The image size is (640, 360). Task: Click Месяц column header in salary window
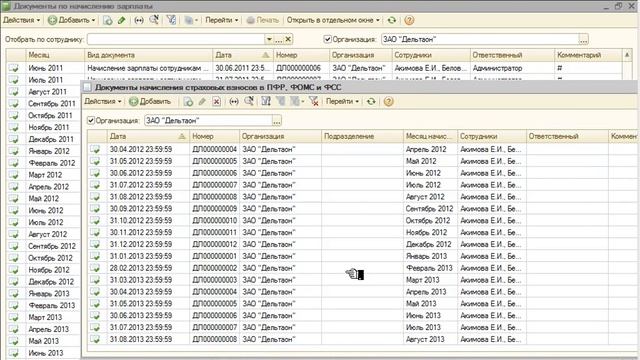tap(55, 55)
